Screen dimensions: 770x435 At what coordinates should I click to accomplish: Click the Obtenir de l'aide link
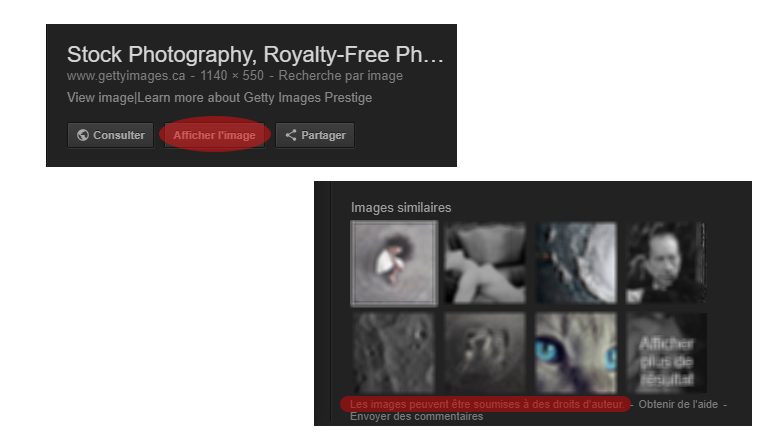coord(678,405)
